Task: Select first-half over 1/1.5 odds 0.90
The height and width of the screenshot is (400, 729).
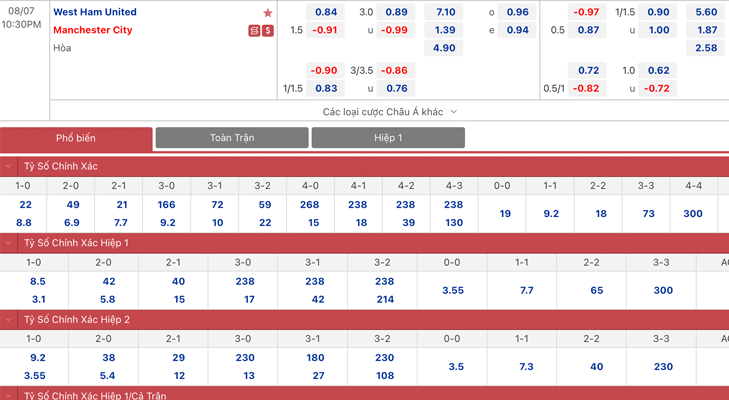Action: 658,12
